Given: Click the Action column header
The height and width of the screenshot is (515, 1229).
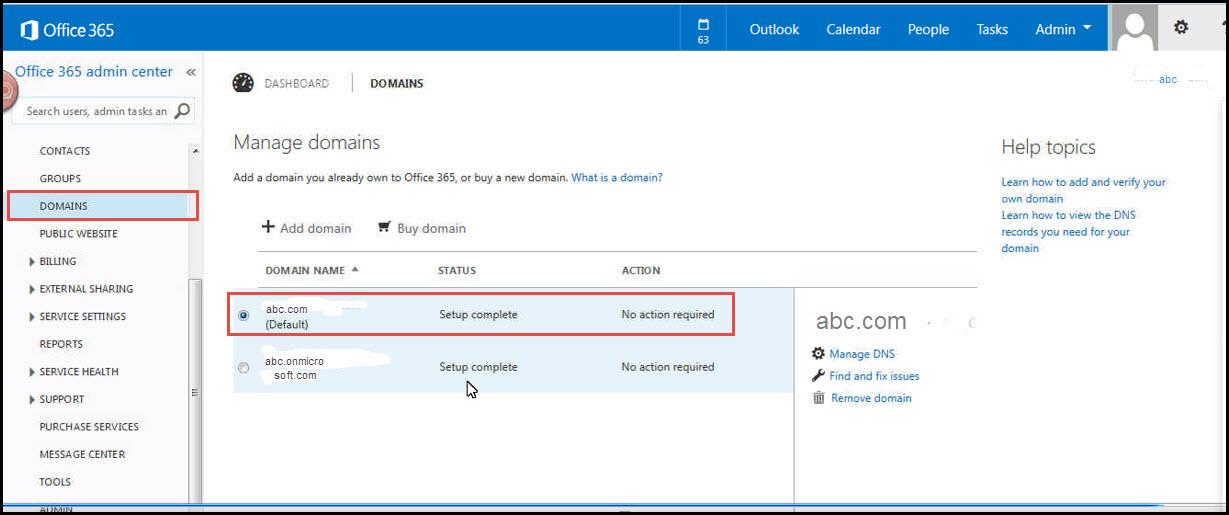Looking at the screenshot, I should [641, 270].
